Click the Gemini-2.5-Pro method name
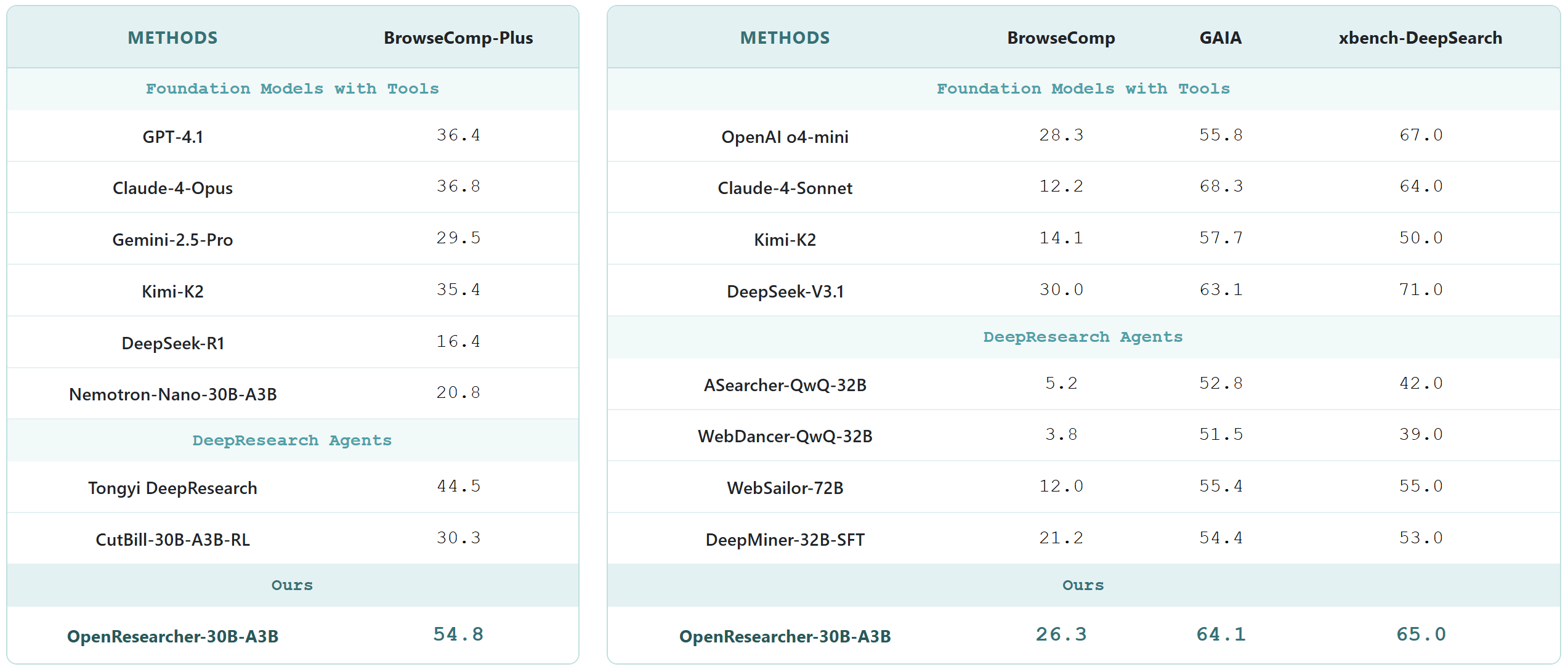 172,240
